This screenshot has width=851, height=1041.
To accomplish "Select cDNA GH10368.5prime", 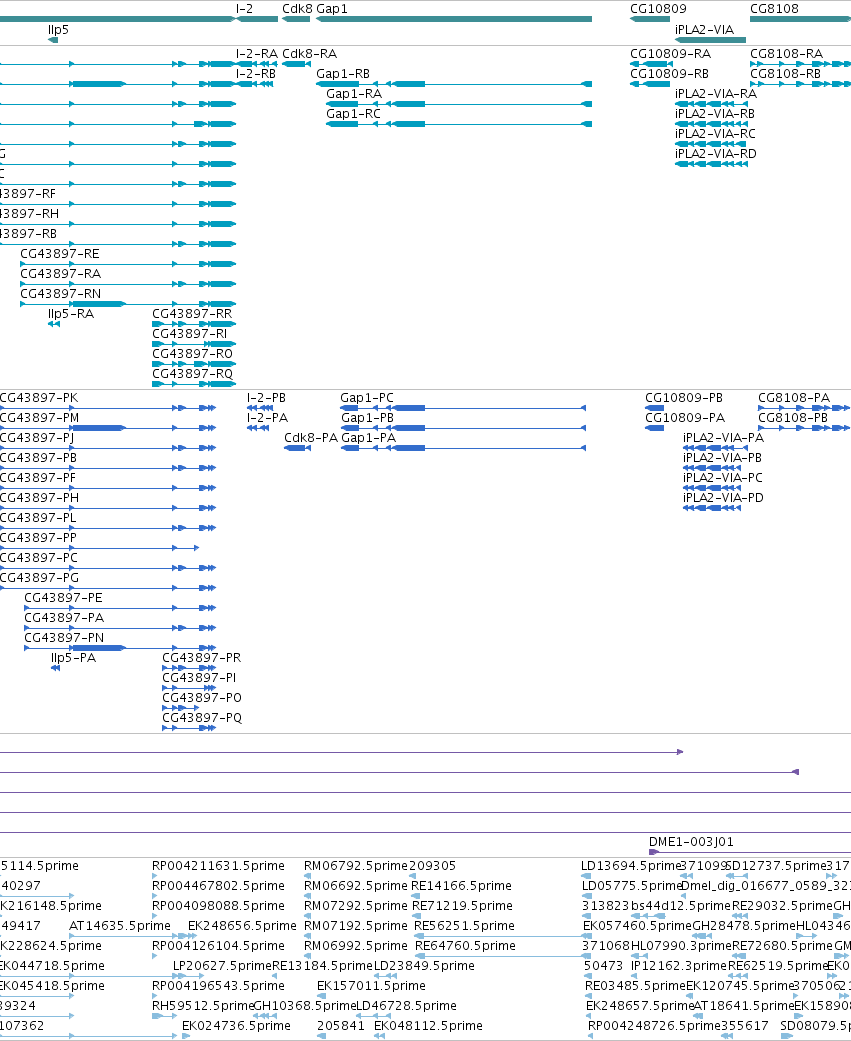I will coord(304,1005).
